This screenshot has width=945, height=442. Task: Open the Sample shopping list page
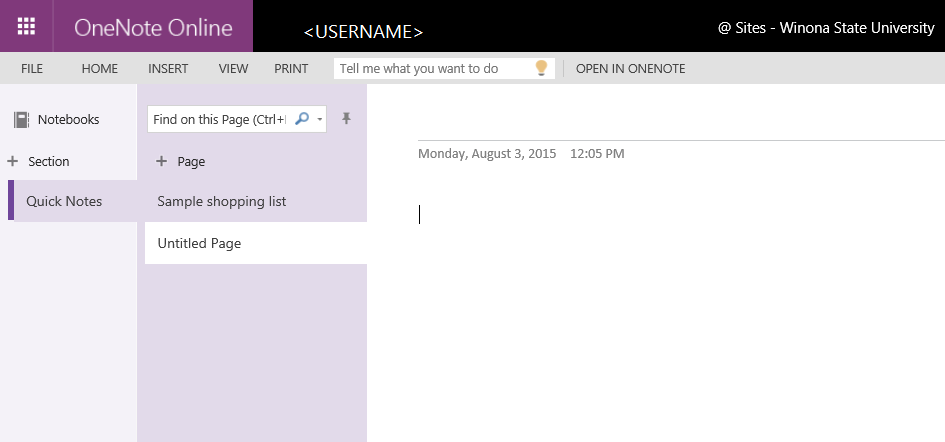tap(222, 201)
